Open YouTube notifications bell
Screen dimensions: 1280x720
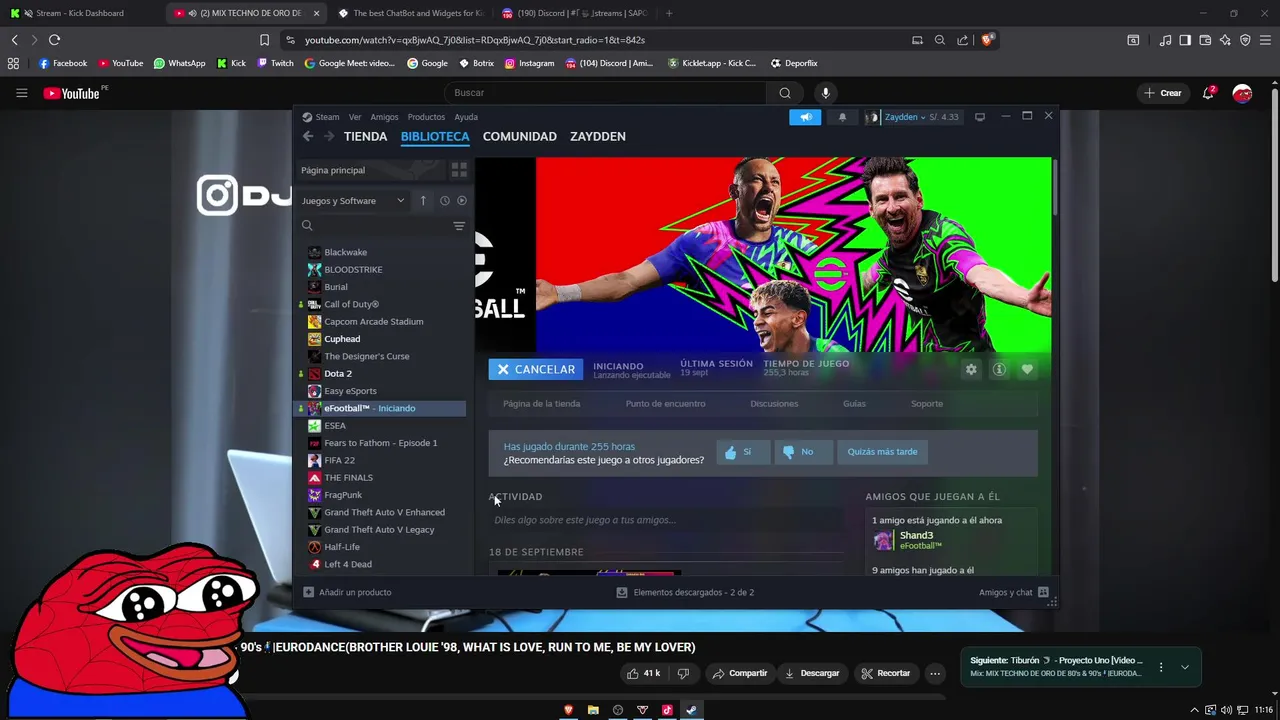click(1208, 93)
